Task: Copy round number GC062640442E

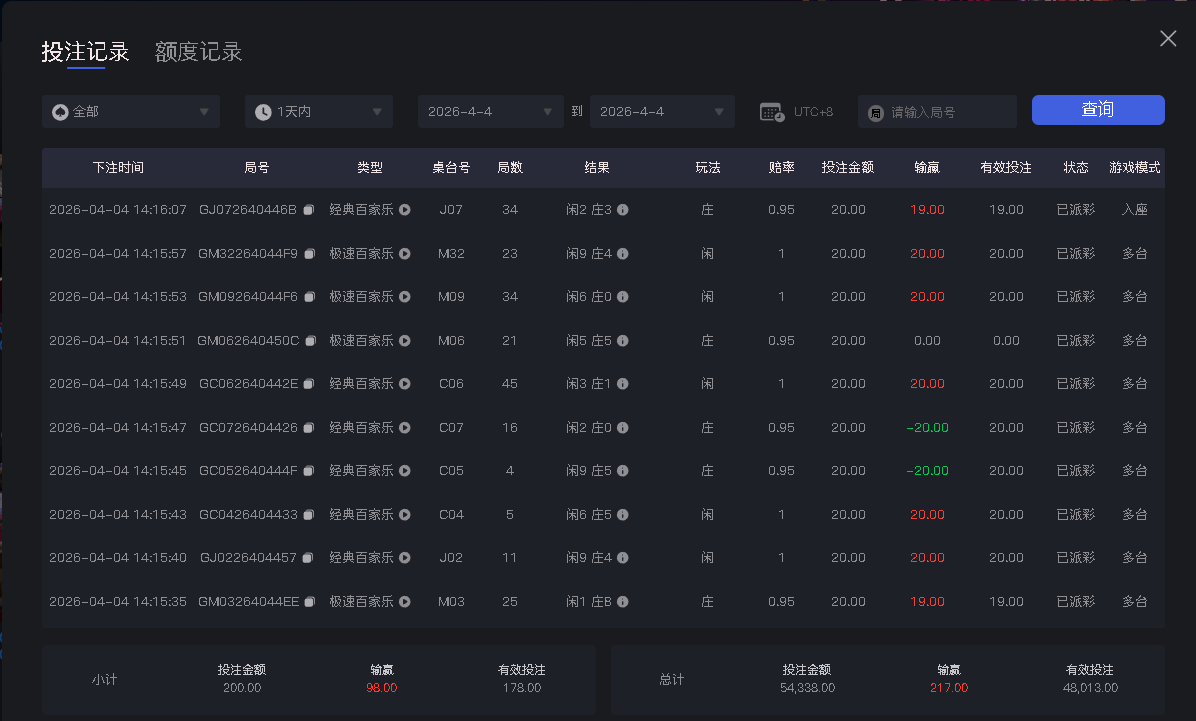Action: coord(309,384)
